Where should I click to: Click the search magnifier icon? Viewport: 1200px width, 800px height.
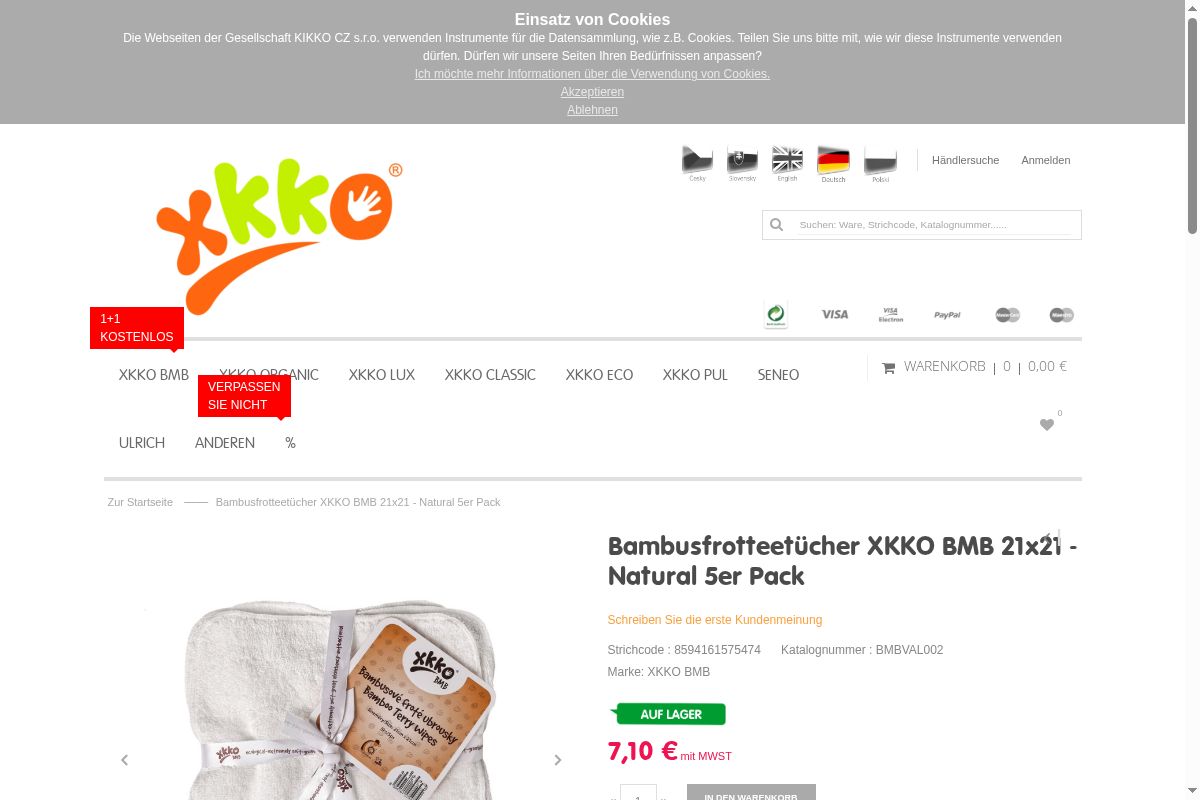click(776, 225)
